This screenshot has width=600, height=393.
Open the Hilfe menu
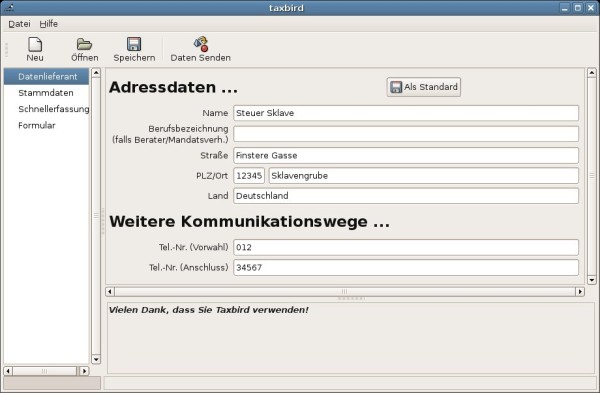point(49,24)
